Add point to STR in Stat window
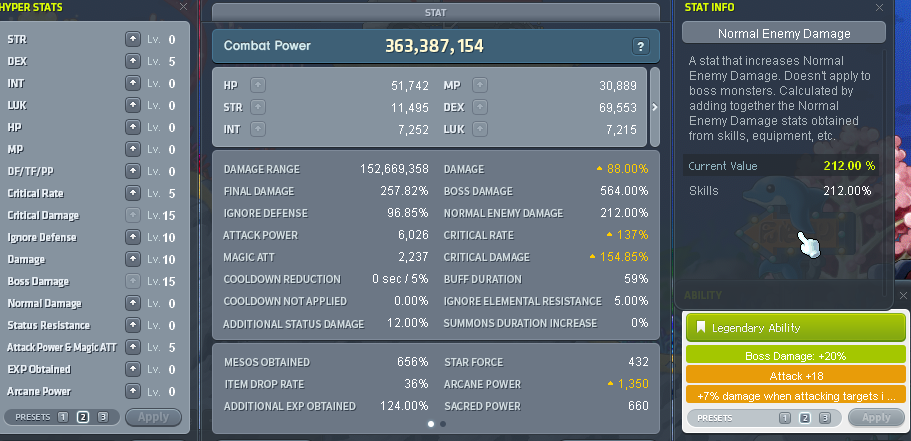This screenshot has height=441, width=911. pos(258,107)
